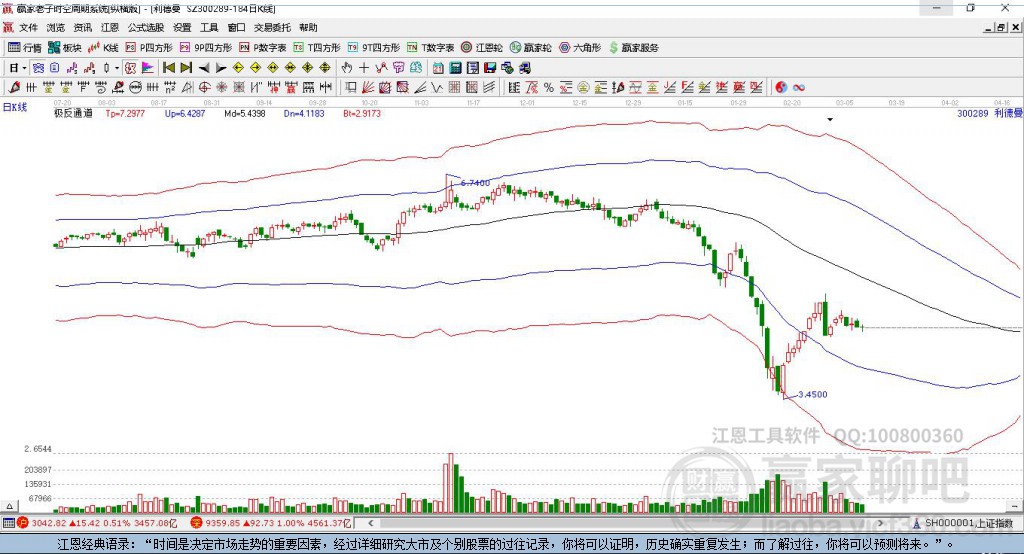Activate the crosshair cursor tool
Image resolution: width=1024 pixels, height=554 pixels.
coord(364,67)
